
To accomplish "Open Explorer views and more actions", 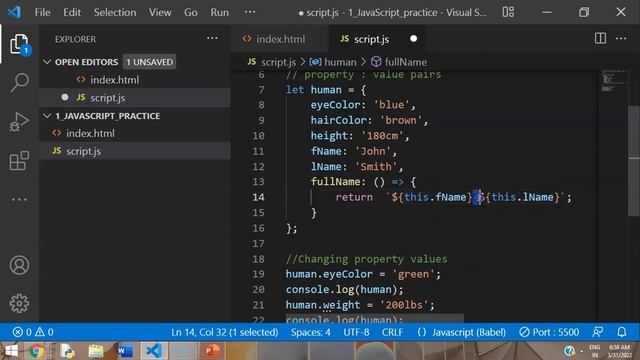I will [212, 38].
